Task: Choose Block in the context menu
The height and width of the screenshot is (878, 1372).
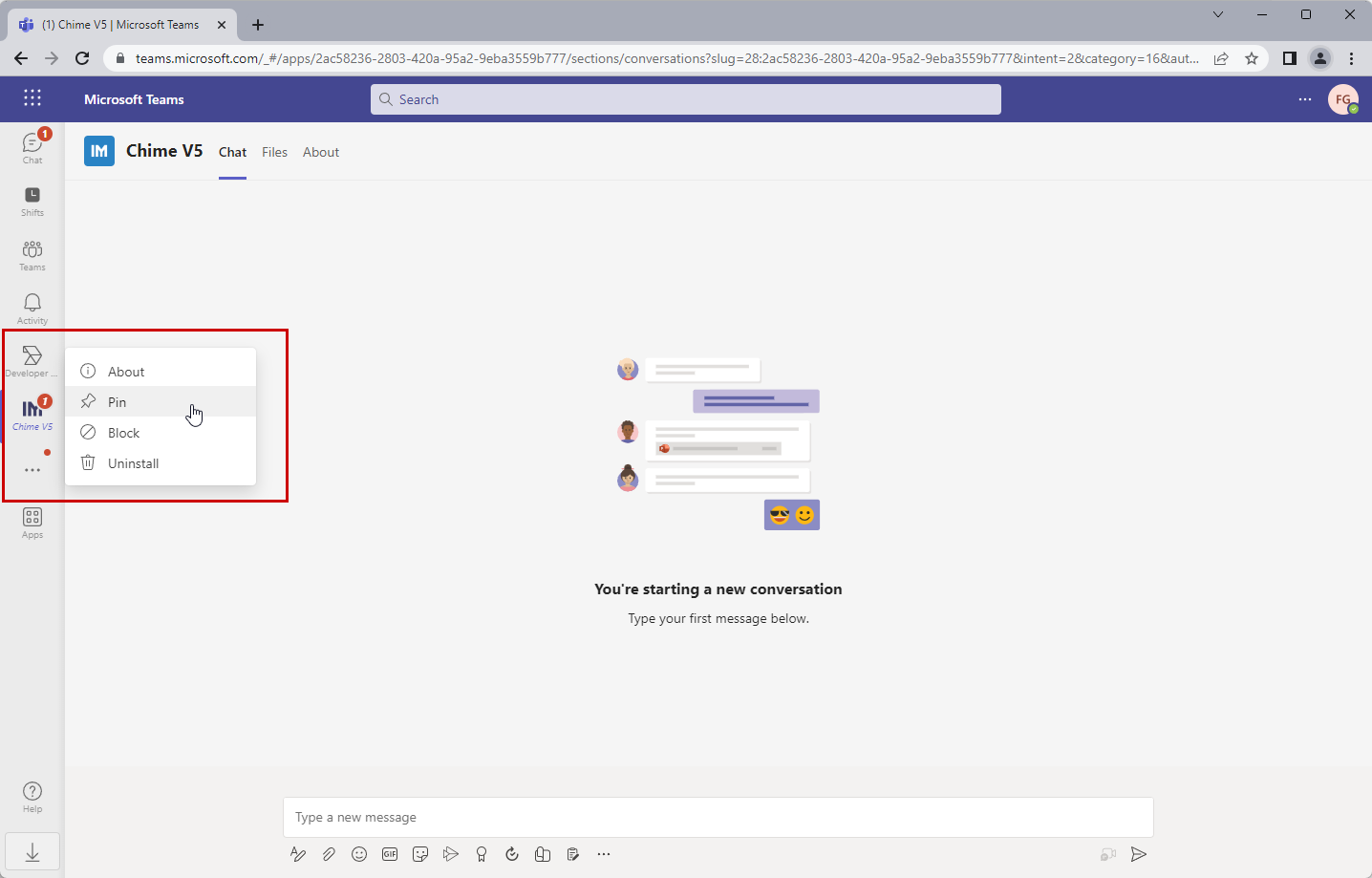Action: 161,433
